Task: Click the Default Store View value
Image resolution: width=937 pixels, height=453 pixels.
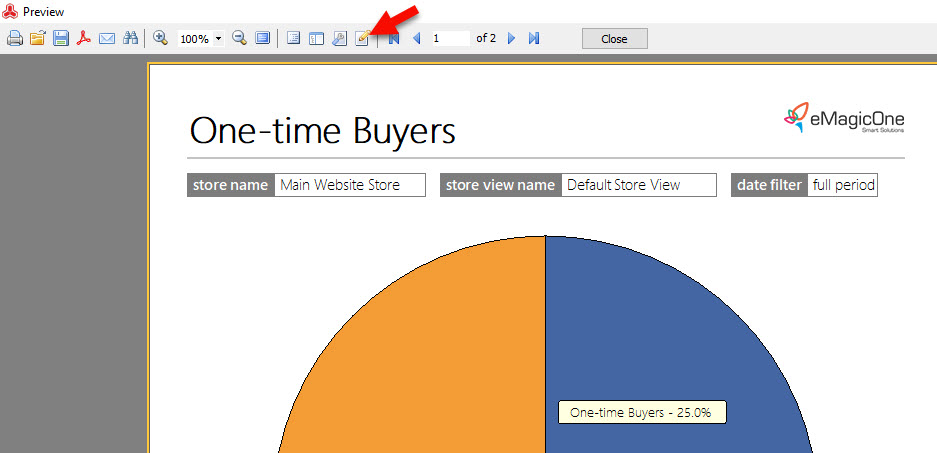Action: [638, 185]
